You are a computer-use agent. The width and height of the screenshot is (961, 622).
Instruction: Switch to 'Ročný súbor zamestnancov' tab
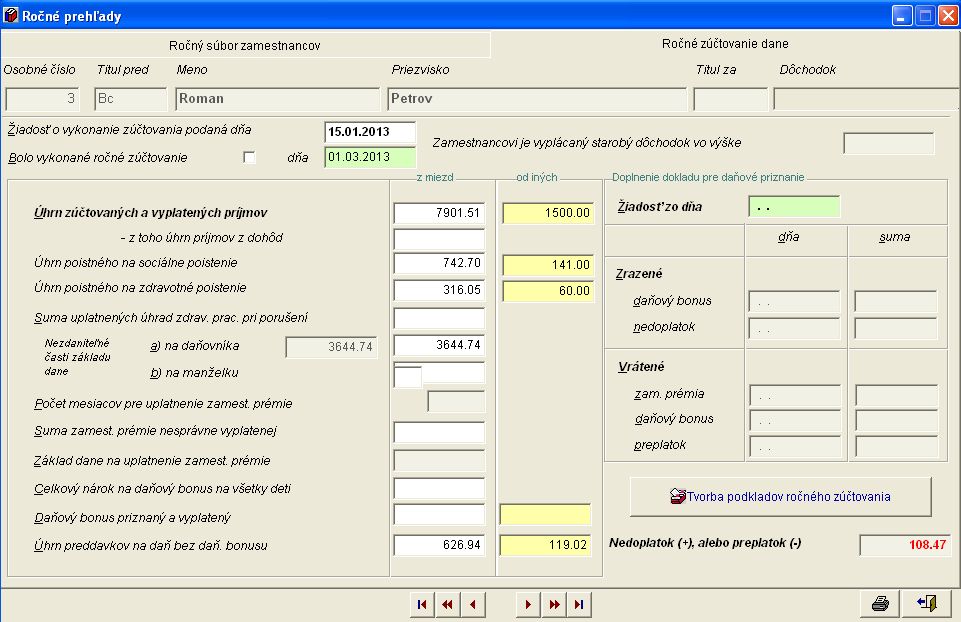click(x=245, y=45)
